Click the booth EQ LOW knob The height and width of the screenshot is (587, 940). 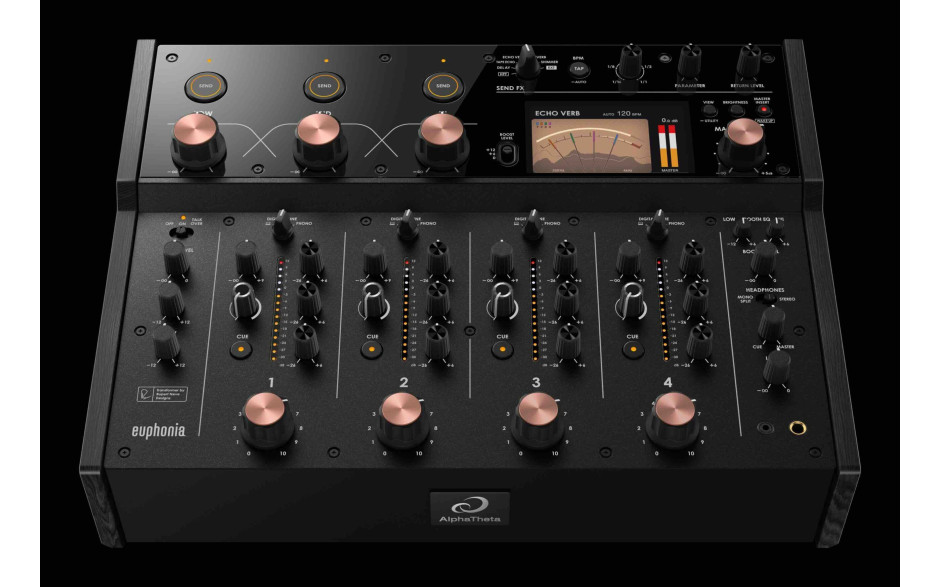pyautogui.click(x=742, y=230)
